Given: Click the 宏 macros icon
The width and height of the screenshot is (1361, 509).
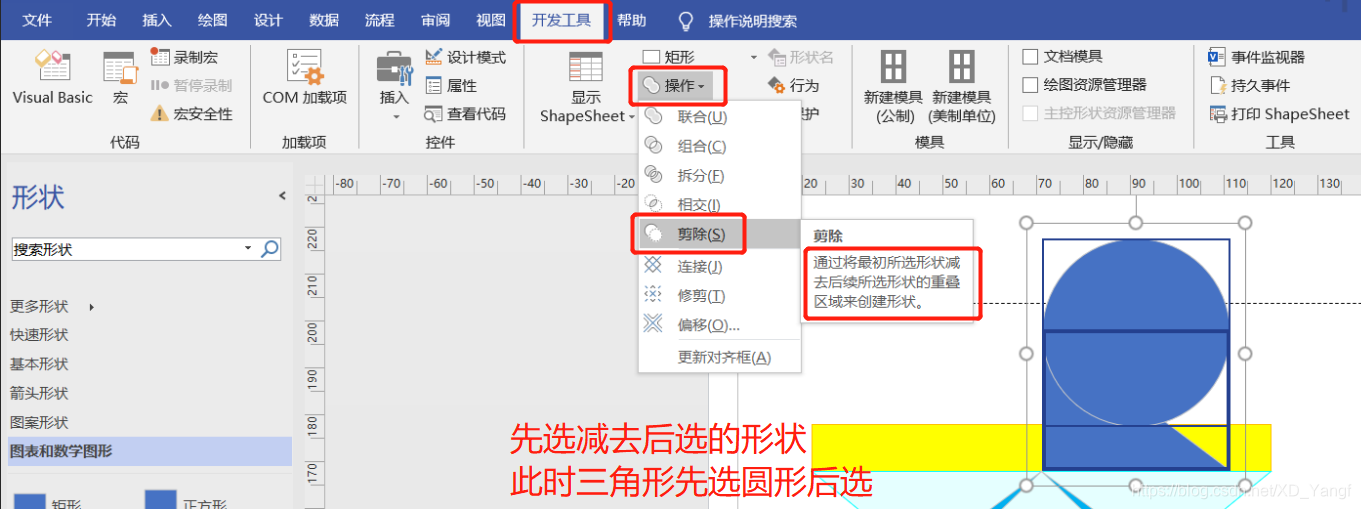Looking at the screenshot, I should point(120,68).
